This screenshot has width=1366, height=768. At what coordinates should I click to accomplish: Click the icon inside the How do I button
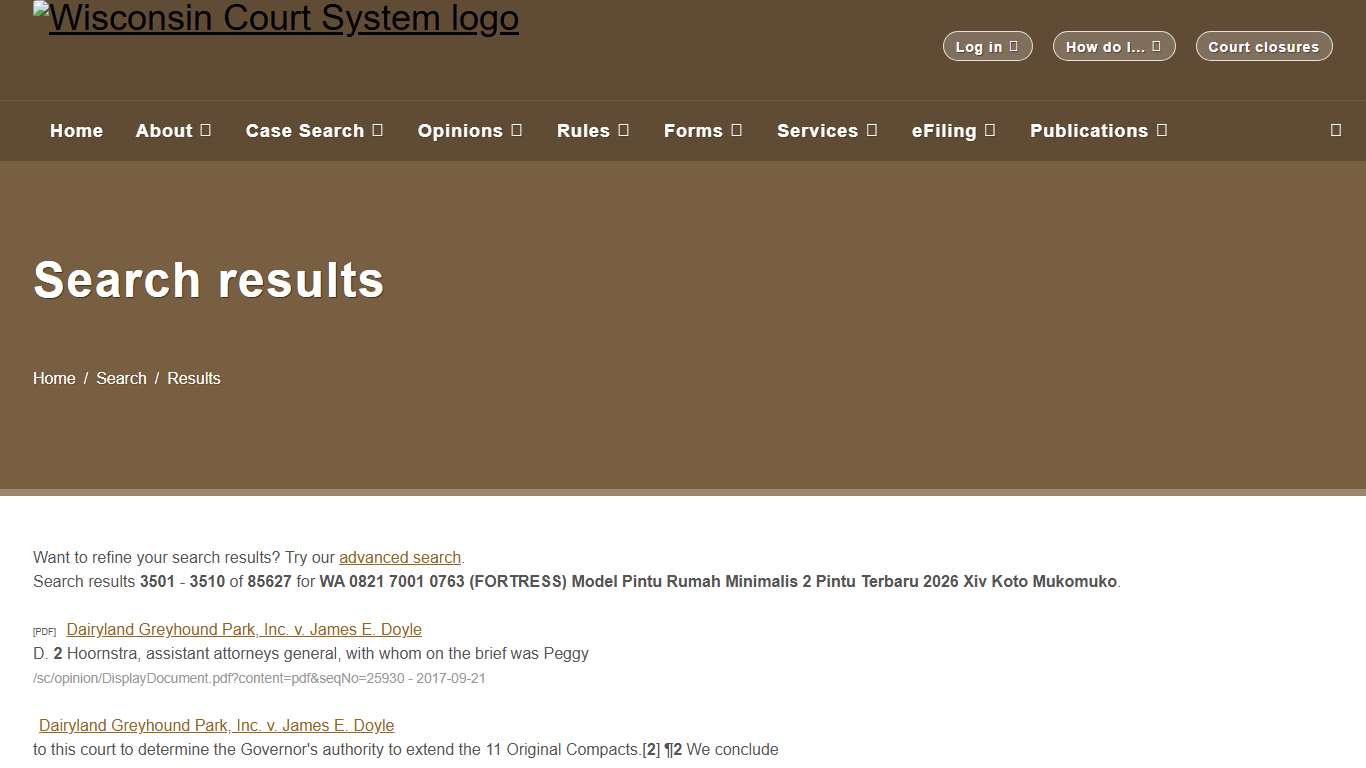click(x=1158, y=46)
